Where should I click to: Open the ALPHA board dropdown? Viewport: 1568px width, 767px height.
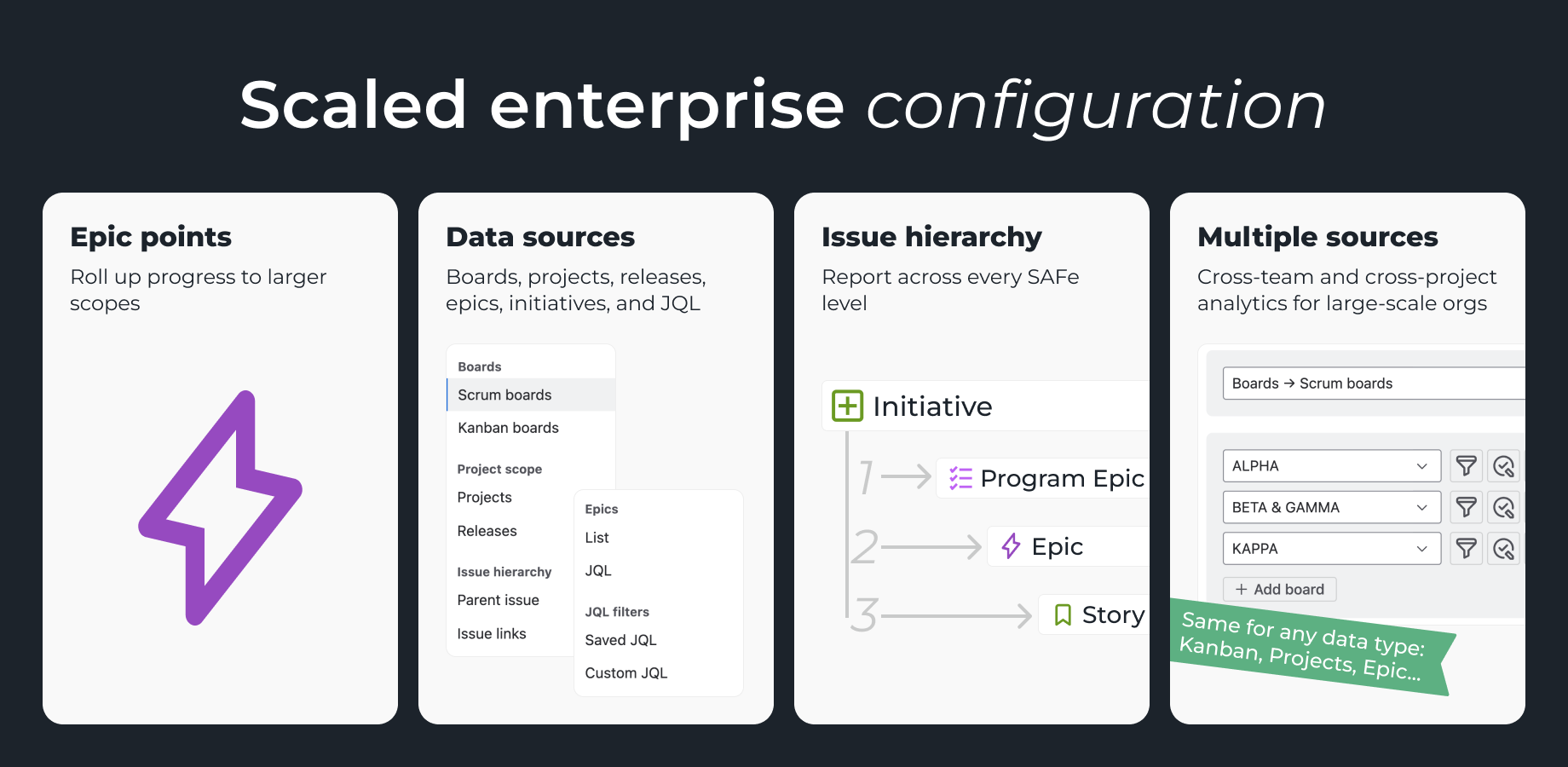tap(1331, 465)
